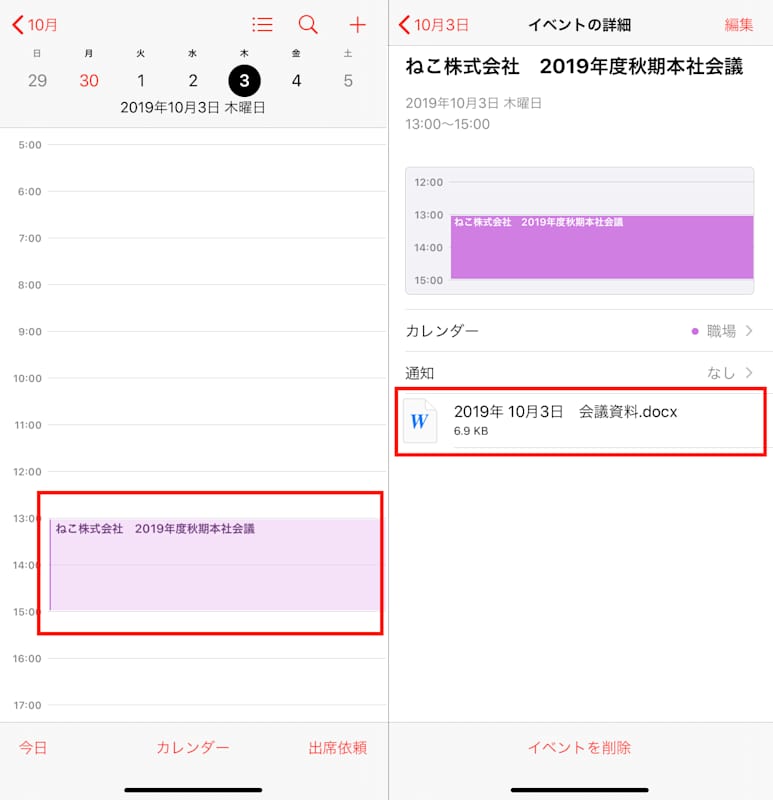Tap the purple 職場 calendar color dot
This screenshot has width=773, height=800.
[x=695, y=331]
